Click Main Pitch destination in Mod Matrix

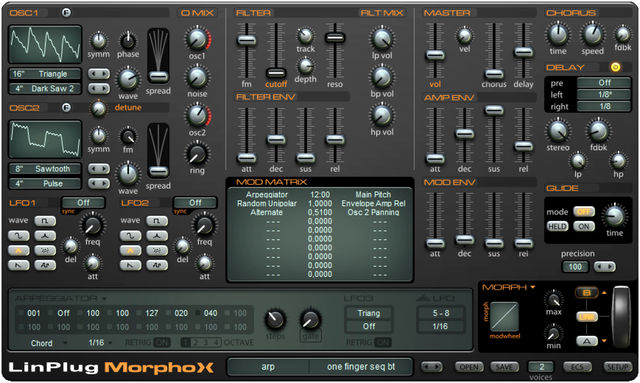coord(373,195)
